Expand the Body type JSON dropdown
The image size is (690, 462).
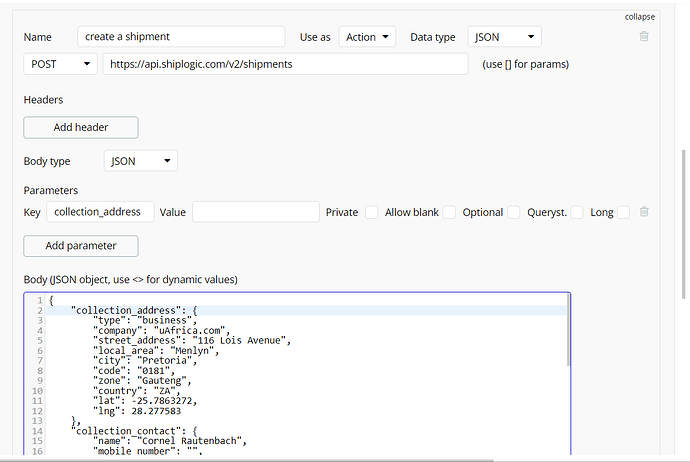140,160
